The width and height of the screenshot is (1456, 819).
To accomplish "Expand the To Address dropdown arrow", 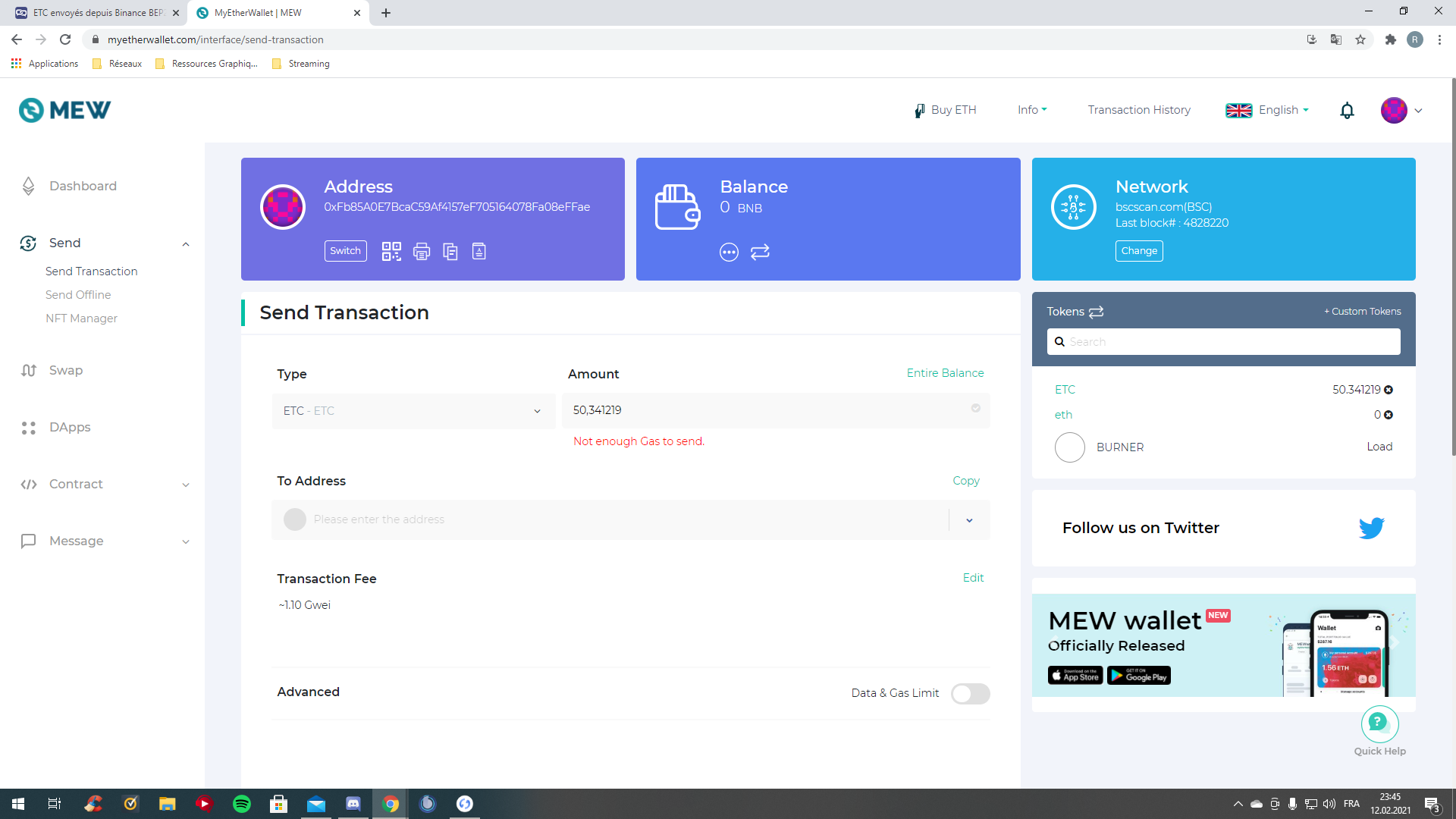I will (x=969, y=520).
